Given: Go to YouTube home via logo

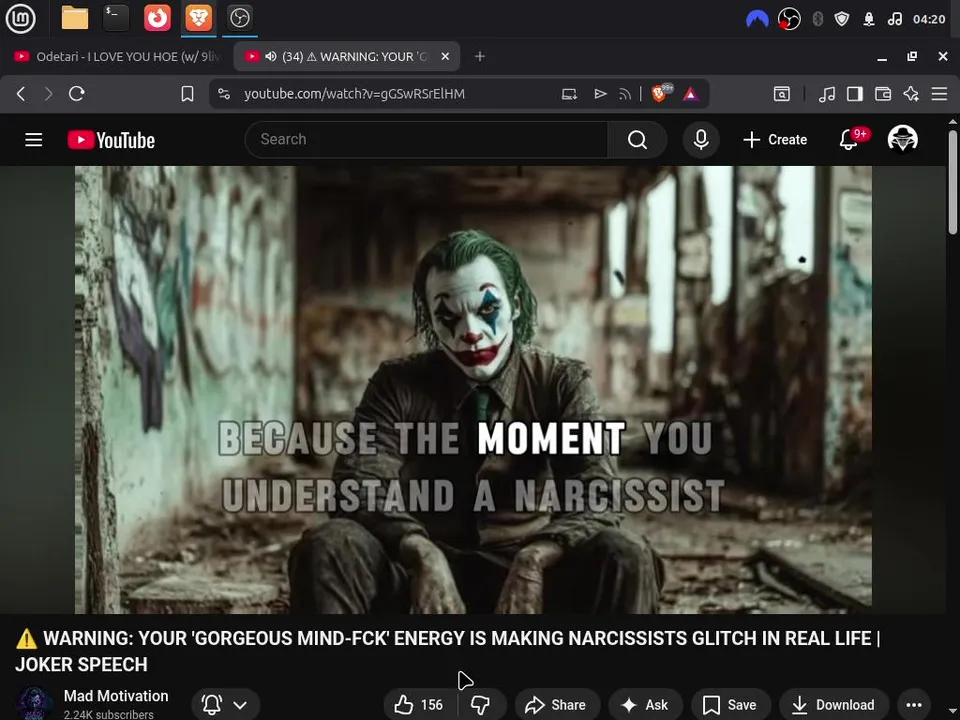Looking at the screenshot, I should [x=111, y=140].
